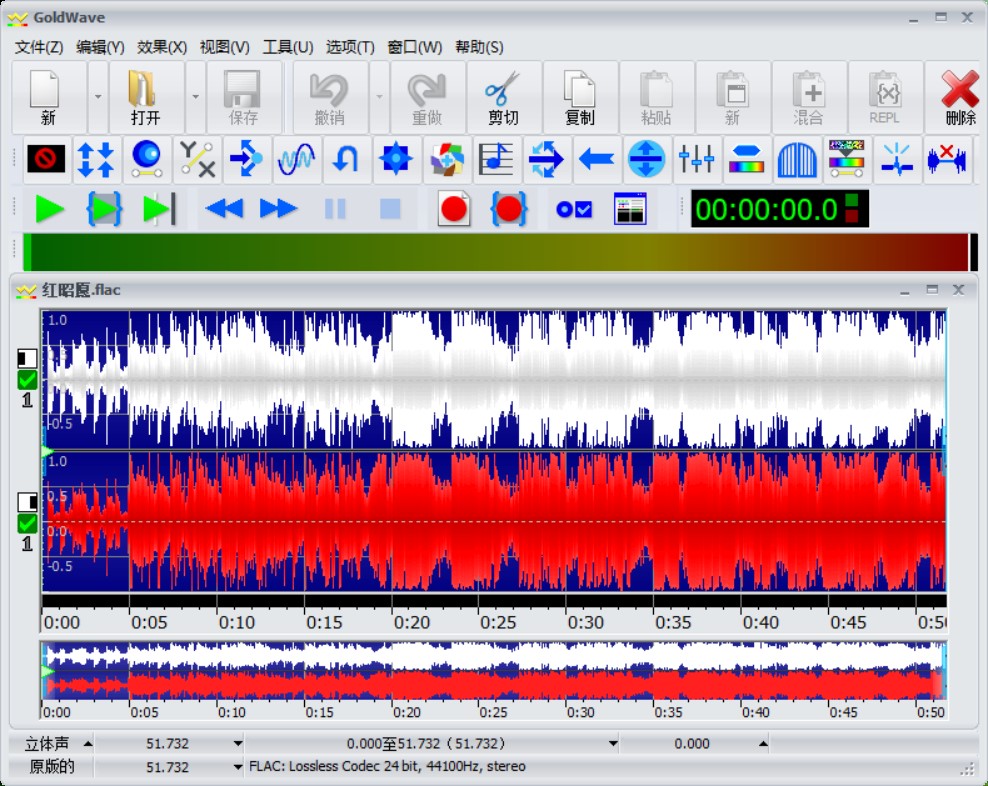988x786 pixels.
Task: Click the censor effect icon with red circle
Action: coord(46,159)
